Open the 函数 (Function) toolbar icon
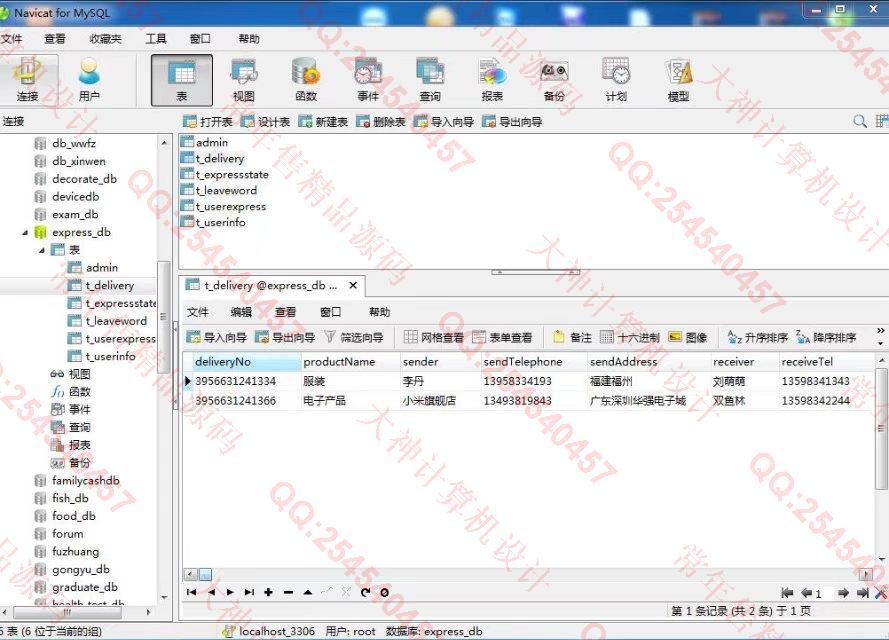889x640 pixels. pos(306,80)
